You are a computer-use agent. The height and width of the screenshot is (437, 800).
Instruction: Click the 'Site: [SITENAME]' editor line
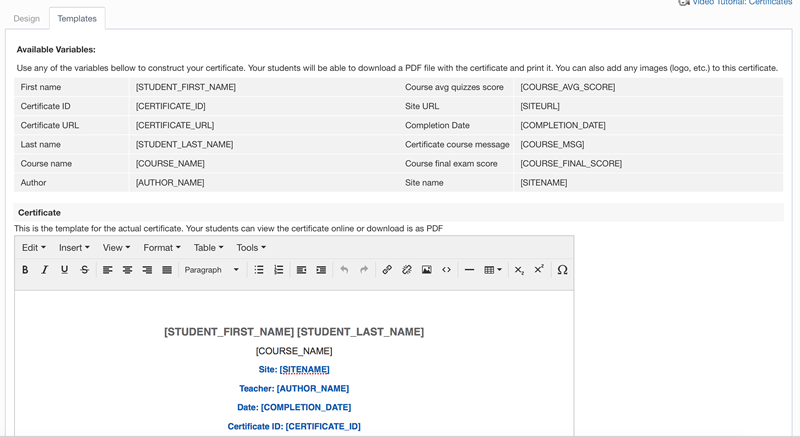pyautogui.click(x=294, y=370)
